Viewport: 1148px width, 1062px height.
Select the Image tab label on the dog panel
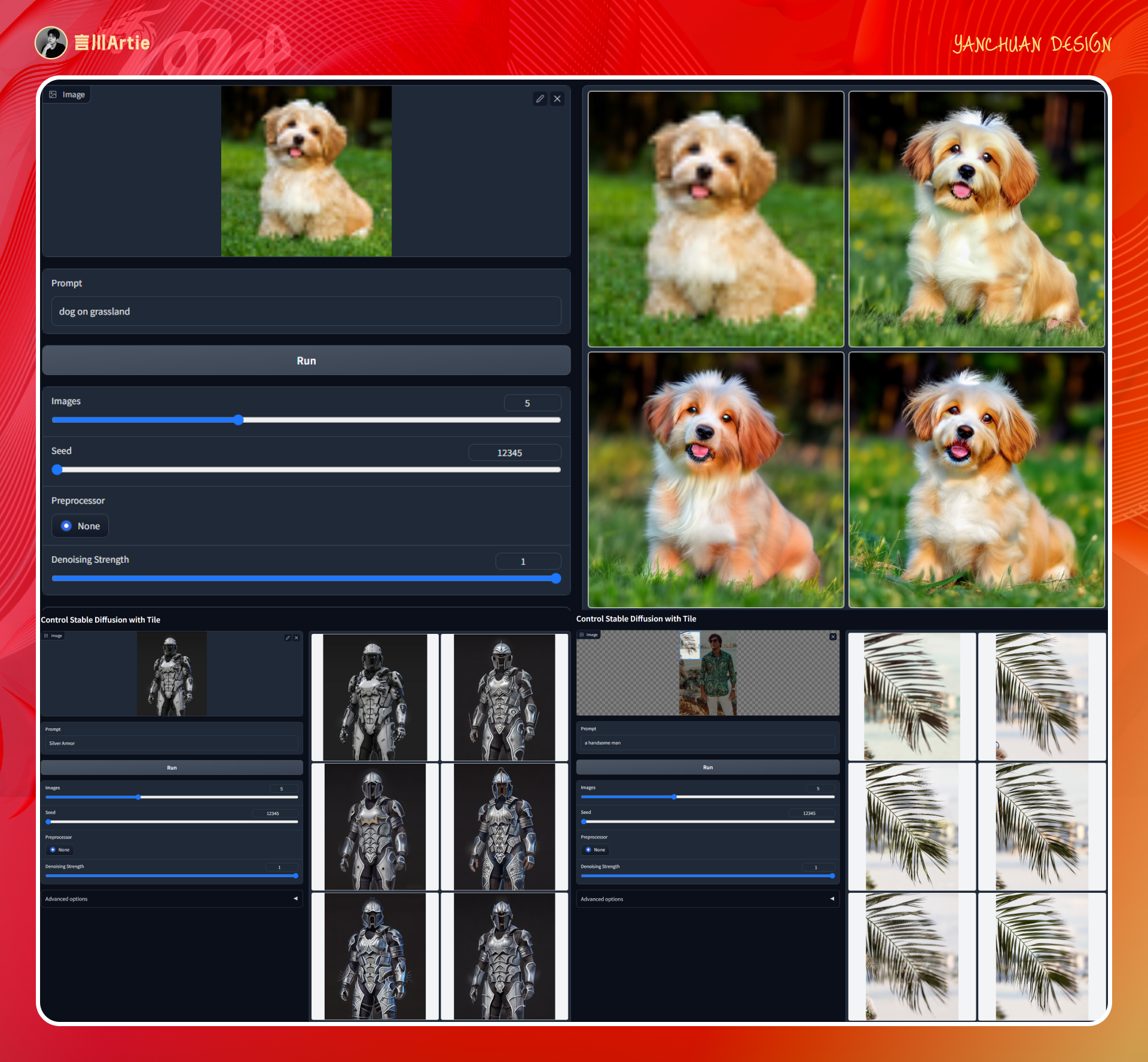click(73, 94)
